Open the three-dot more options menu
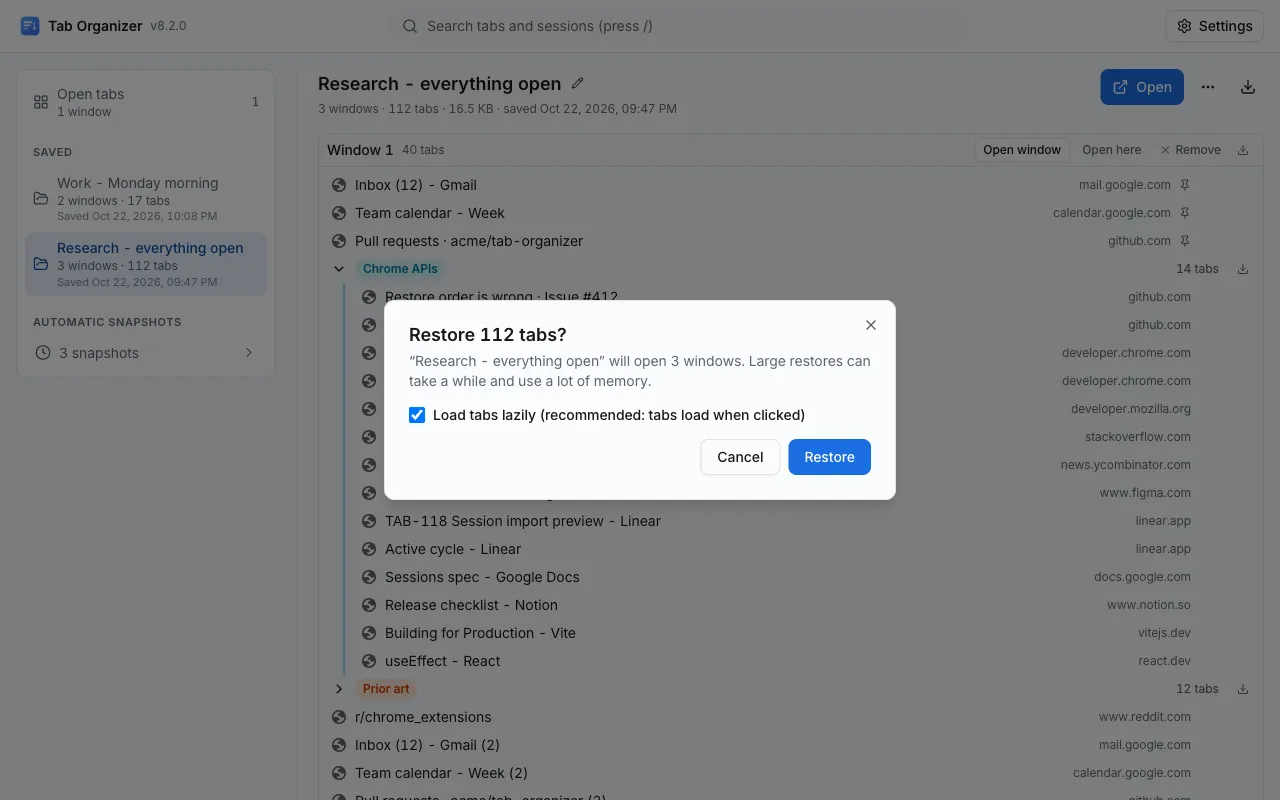 pyautogui.click(x=1208, y=87)
